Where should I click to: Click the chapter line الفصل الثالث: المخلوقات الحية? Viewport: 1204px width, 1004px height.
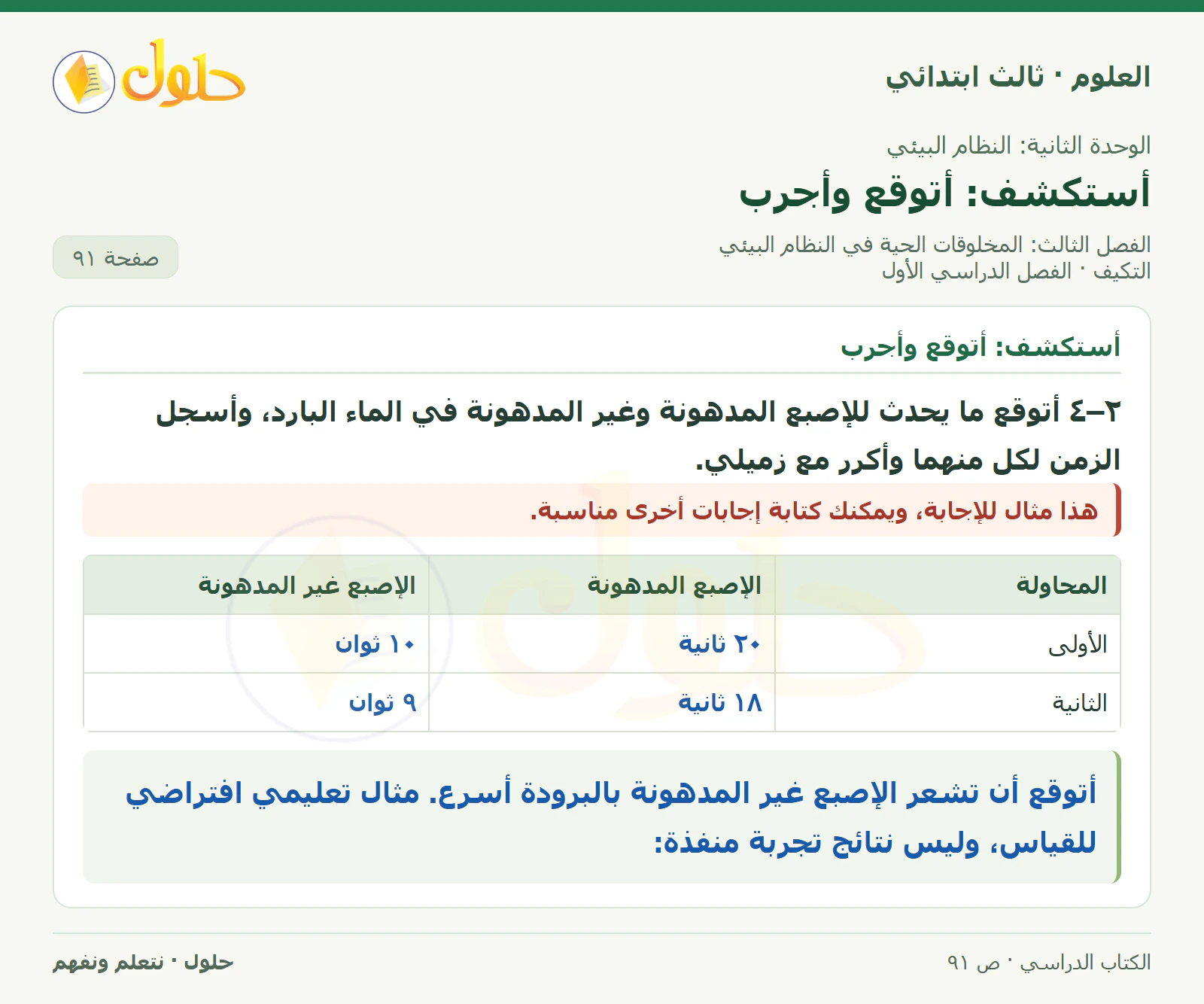coord(935,245)
